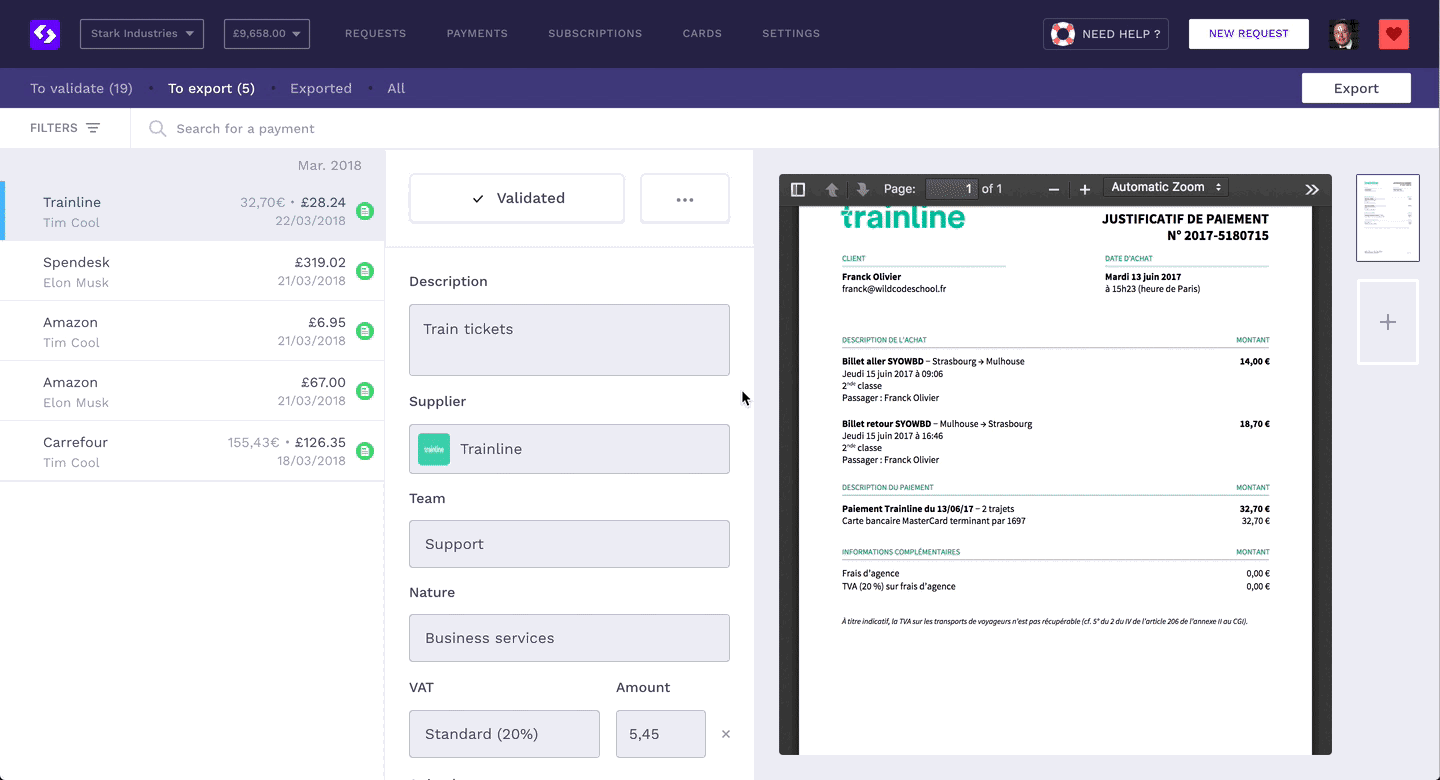Open the £9,658.00 budget dropdown
Viewport: 1440px width, 780px height.
pos(266,33)
